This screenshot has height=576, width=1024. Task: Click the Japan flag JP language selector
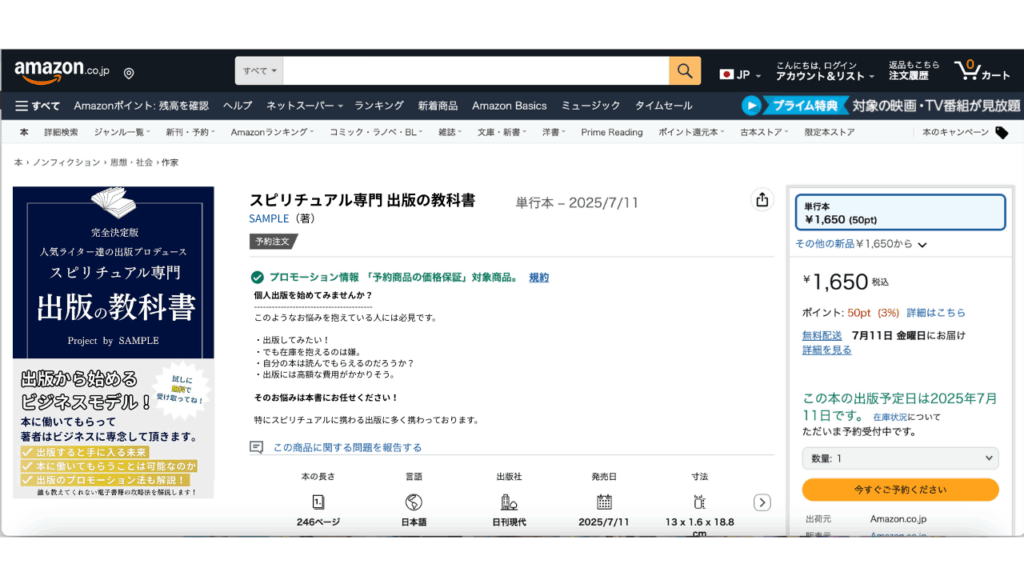[740, 74]
